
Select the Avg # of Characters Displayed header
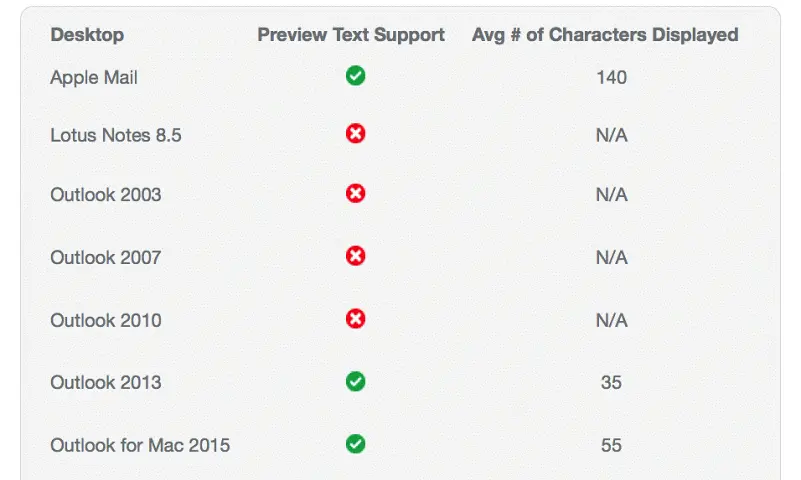(605, 35)
